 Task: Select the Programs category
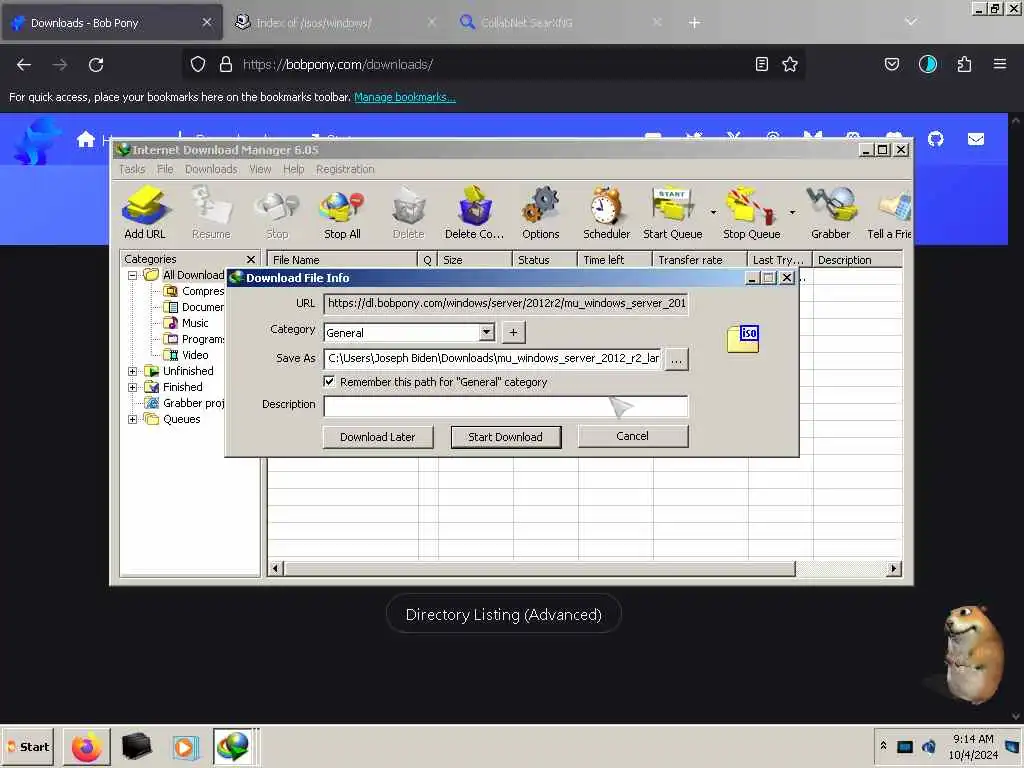click(194, 339)
